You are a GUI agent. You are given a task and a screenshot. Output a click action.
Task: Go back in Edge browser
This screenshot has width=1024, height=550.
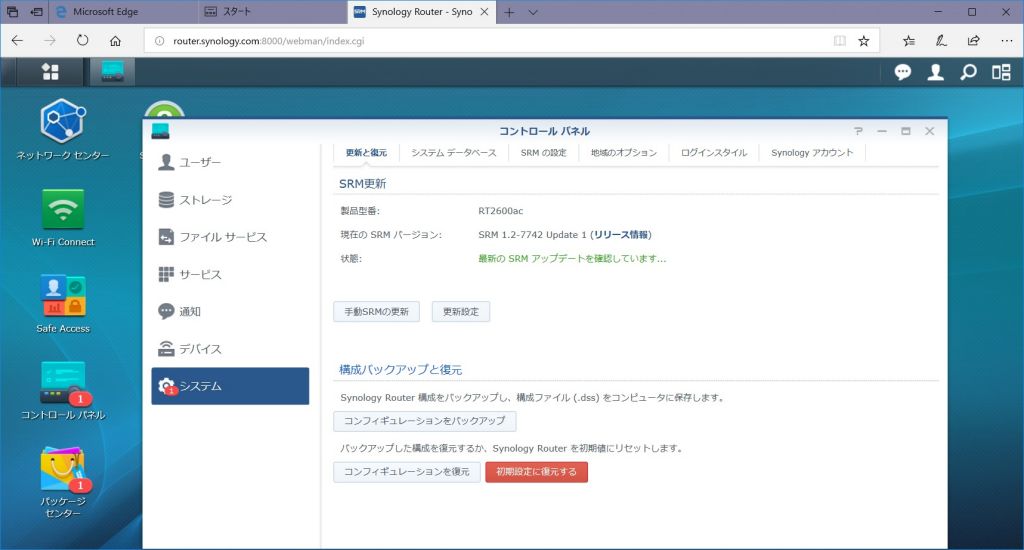(x=18, y=40)
